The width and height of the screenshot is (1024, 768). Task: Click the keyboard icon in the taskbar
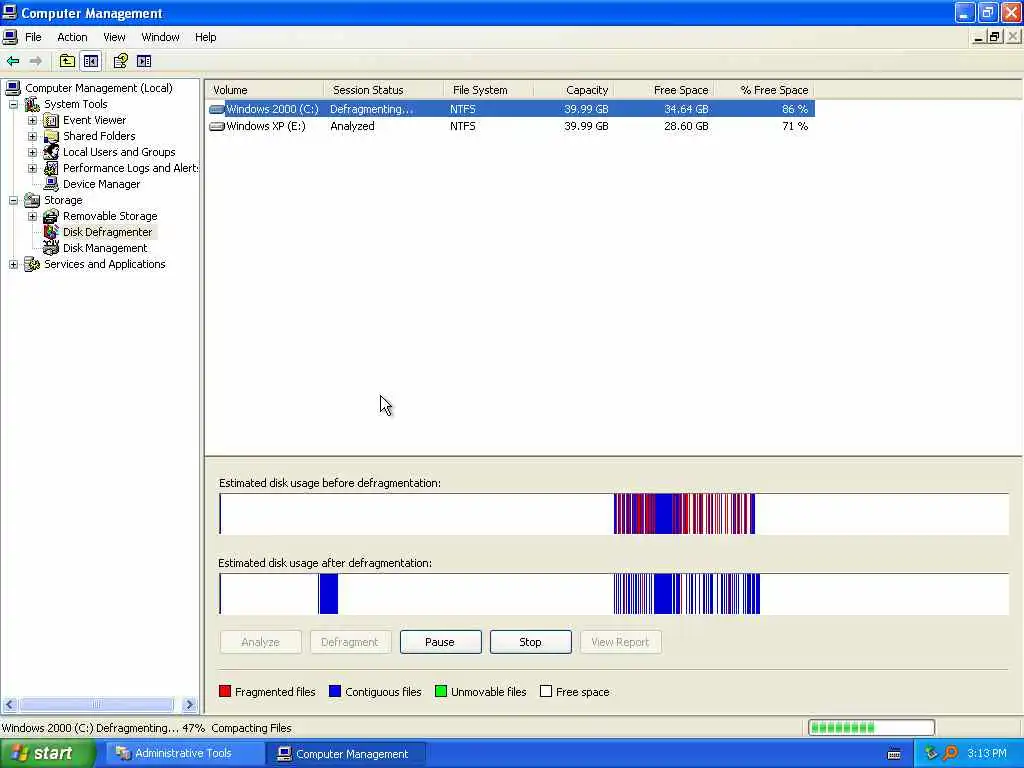coord(894,754)
